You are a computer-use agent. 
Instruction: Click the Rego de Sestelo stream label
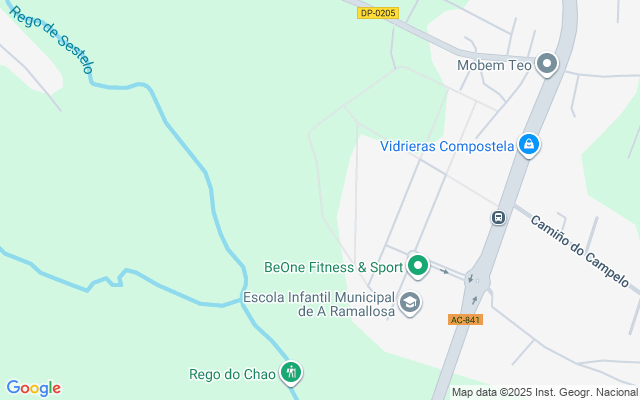51,40
